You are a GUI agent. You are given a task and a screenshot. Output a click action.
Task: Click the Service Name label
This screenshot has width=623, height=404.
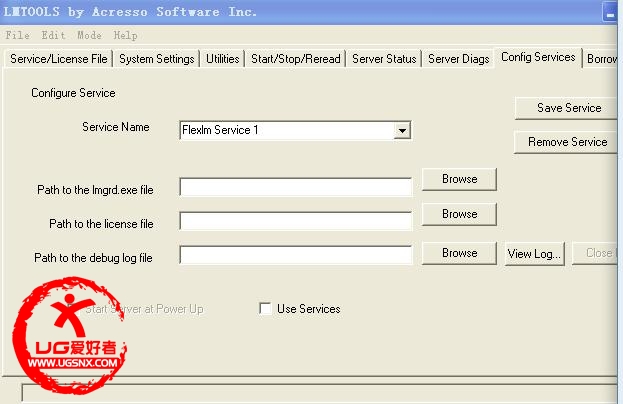[x=116, y=127]
